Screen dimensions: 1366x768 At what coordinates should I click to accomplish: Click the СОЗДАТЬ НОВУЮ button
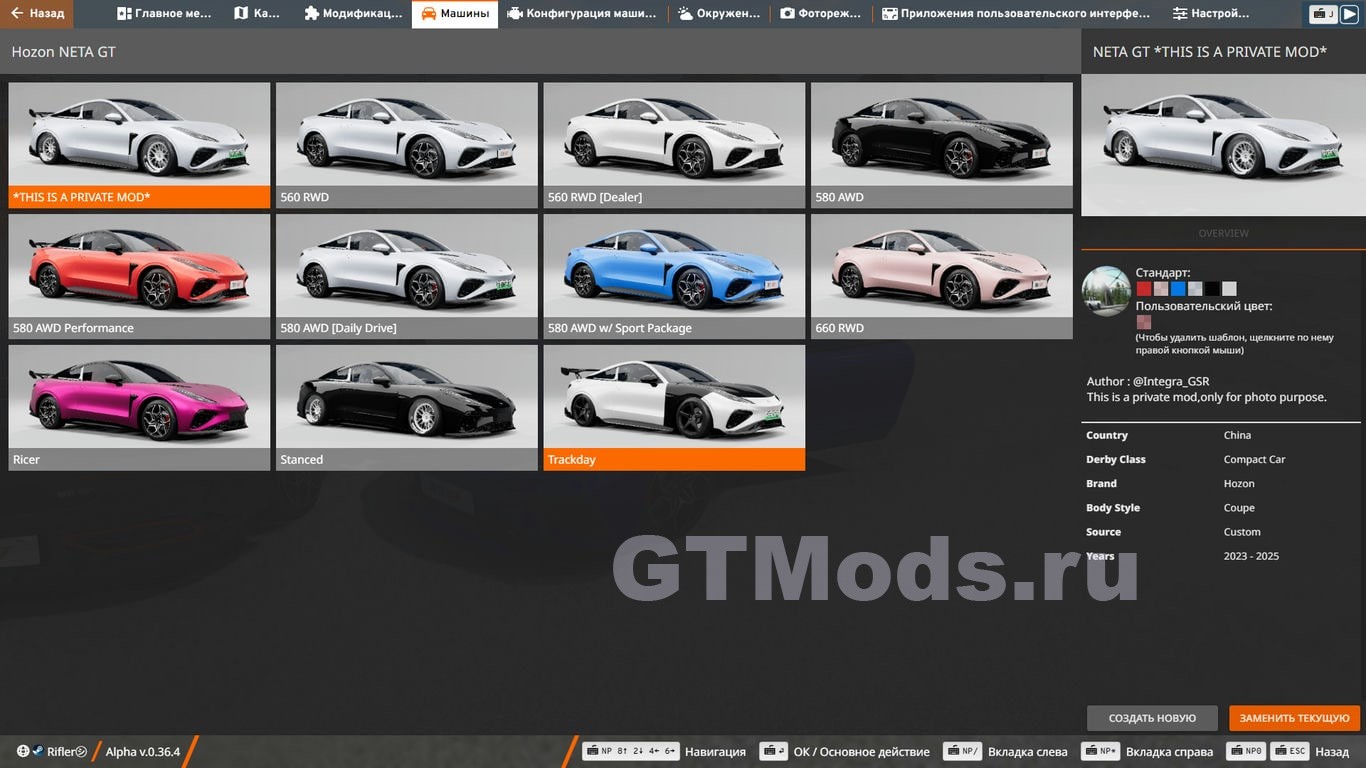click(x=1152, y=718)
